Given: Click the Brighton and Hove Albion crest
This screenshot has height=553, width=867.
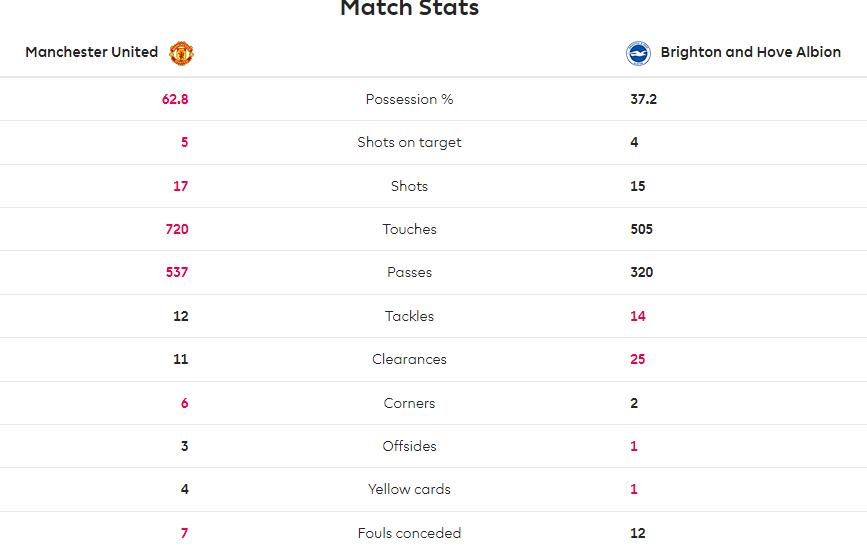Looking at the screenshot, I should (x=638, y=53).
